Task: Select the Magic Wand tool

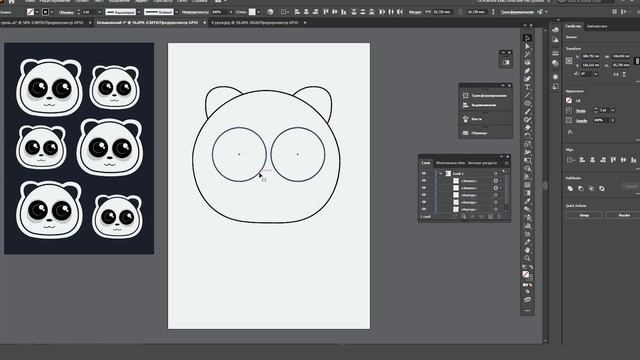Action: [527, 54]
